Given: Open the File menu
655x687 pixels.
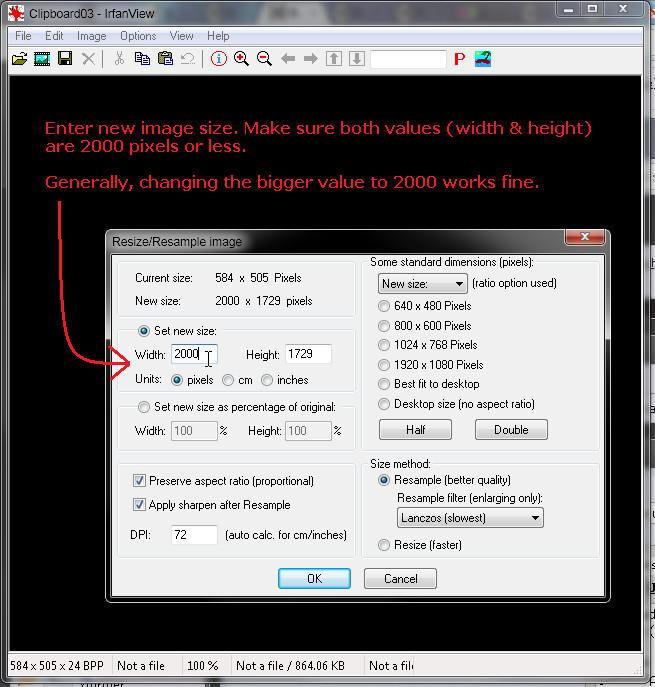Looking at the screenshot, I should (23, 36).
